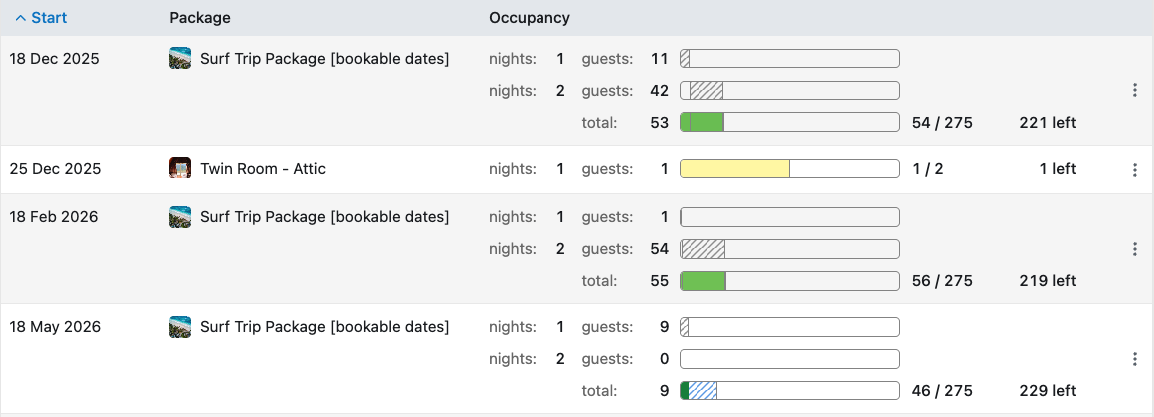This screenshot has height=417, width=1154.
Task: Click the Occupancy column header
Action: tap(529, 18)
